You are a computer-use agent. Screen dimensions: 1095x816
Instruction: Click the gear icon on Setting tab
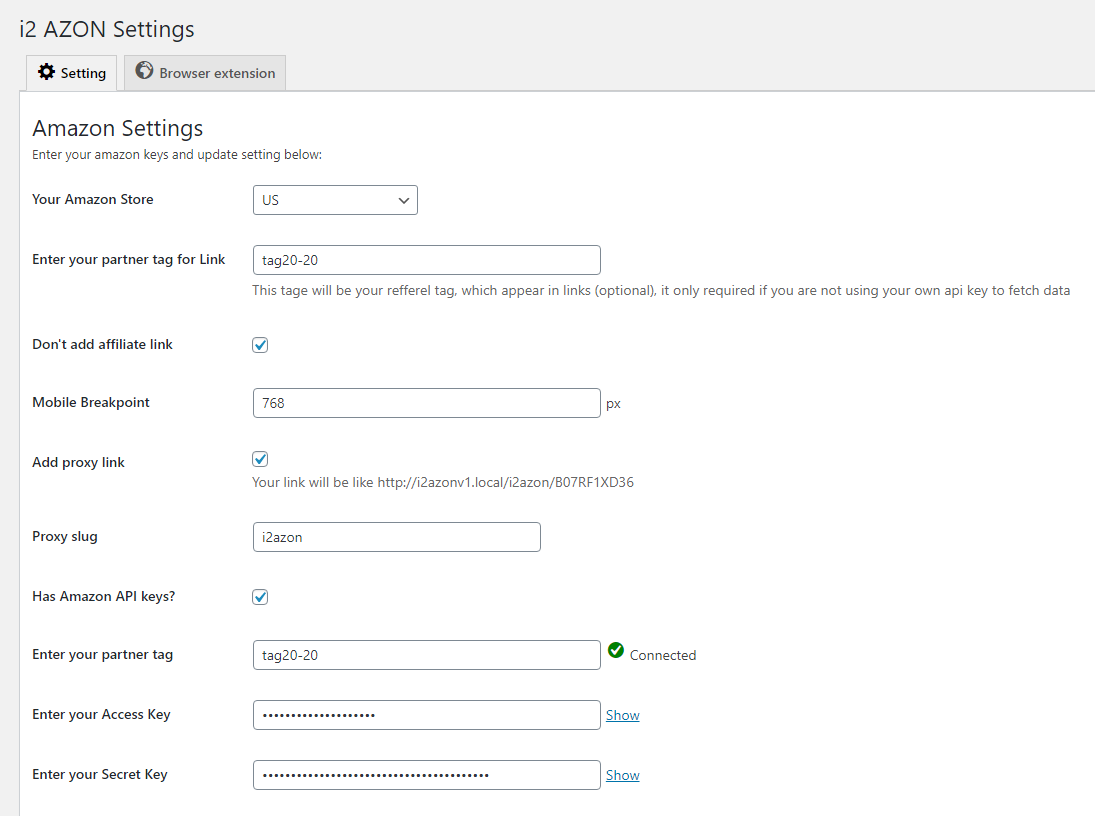(46, 72)
